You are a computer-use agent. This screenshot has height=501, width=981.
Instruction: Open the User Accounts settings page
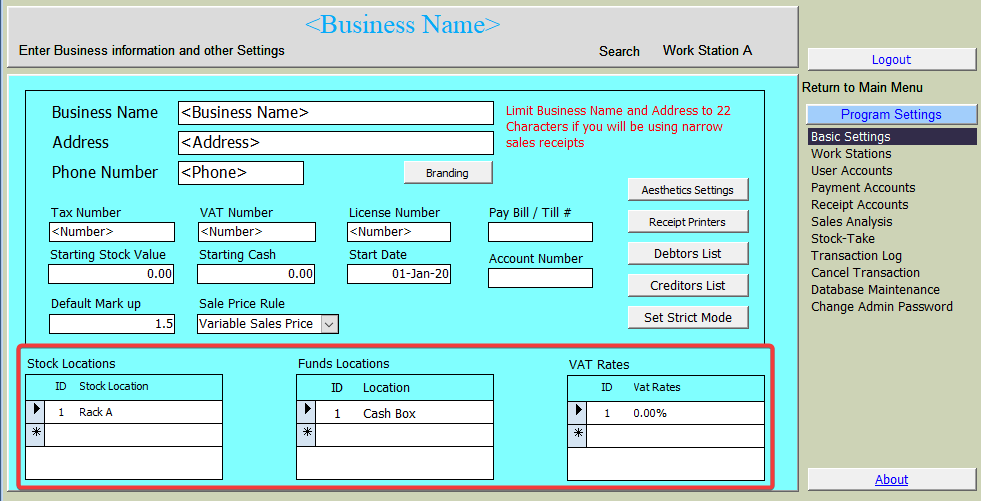851,171
